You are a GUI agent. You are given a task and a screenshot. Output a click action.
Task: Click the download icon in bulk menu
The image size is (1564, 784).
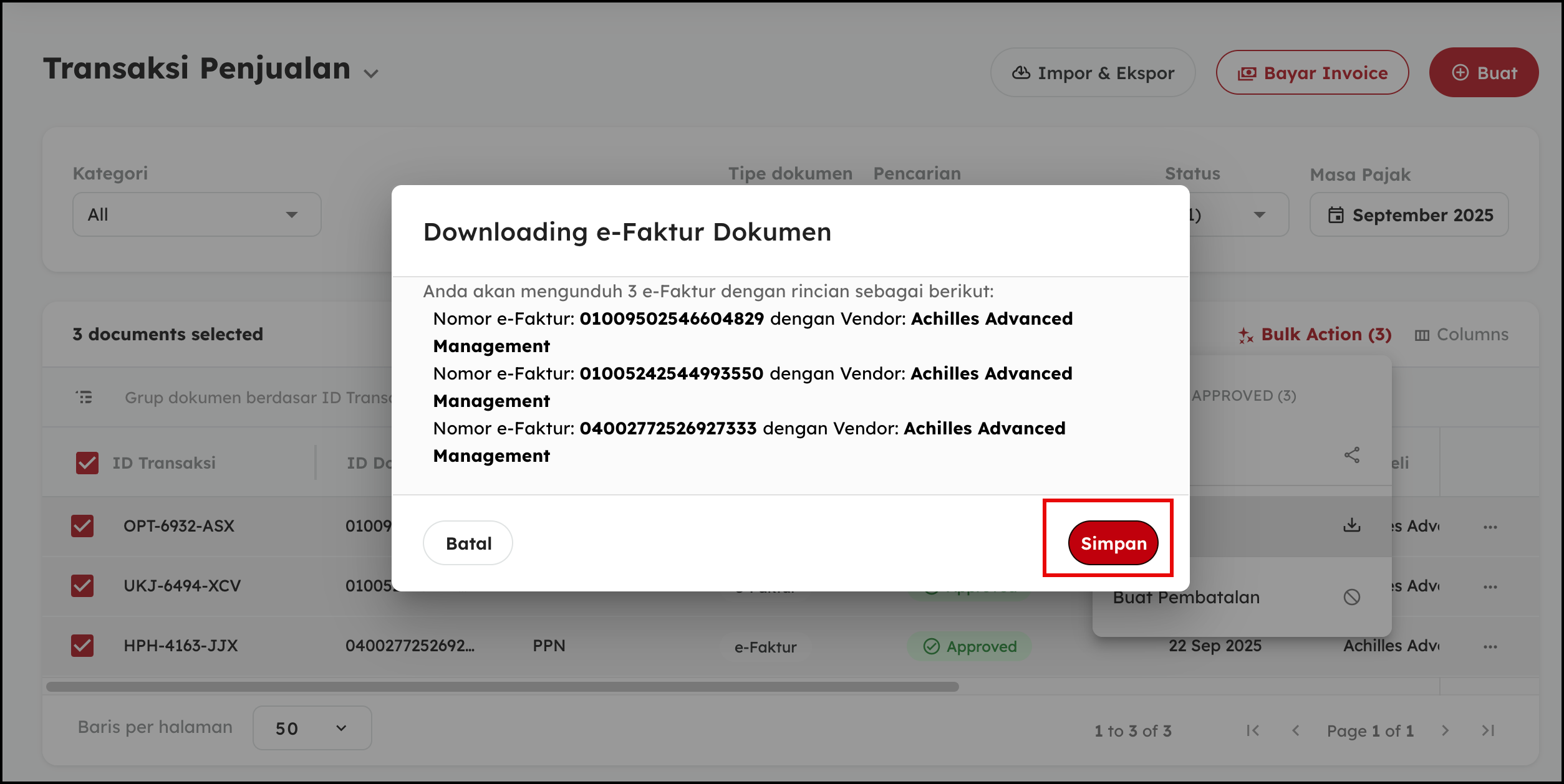click(x=1351, y=525)
